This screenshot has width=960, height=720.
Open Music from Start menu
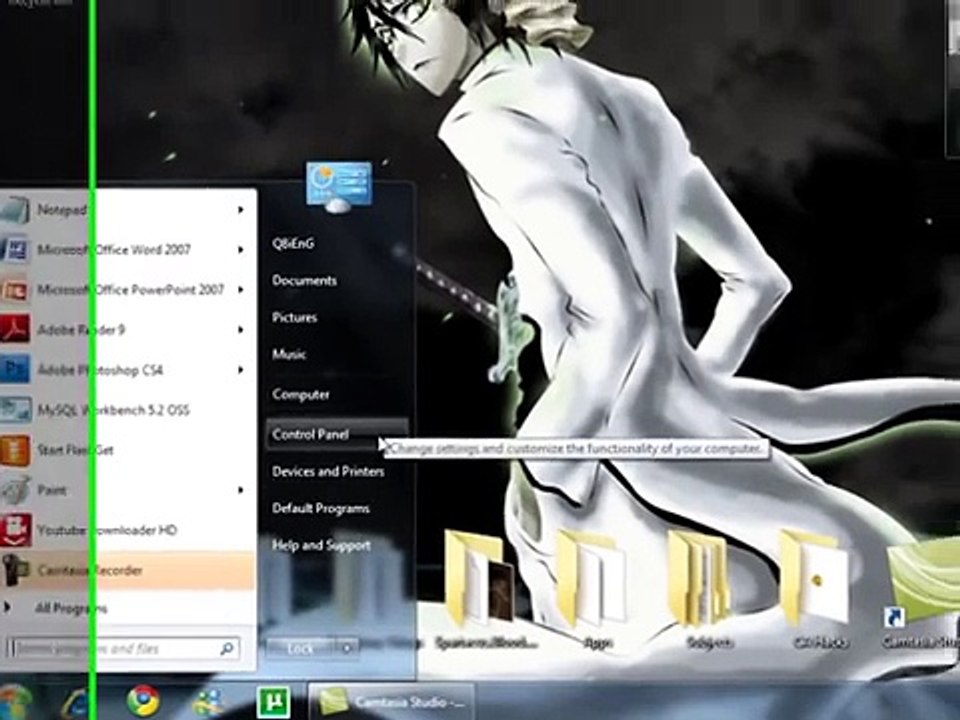(289, 354)
